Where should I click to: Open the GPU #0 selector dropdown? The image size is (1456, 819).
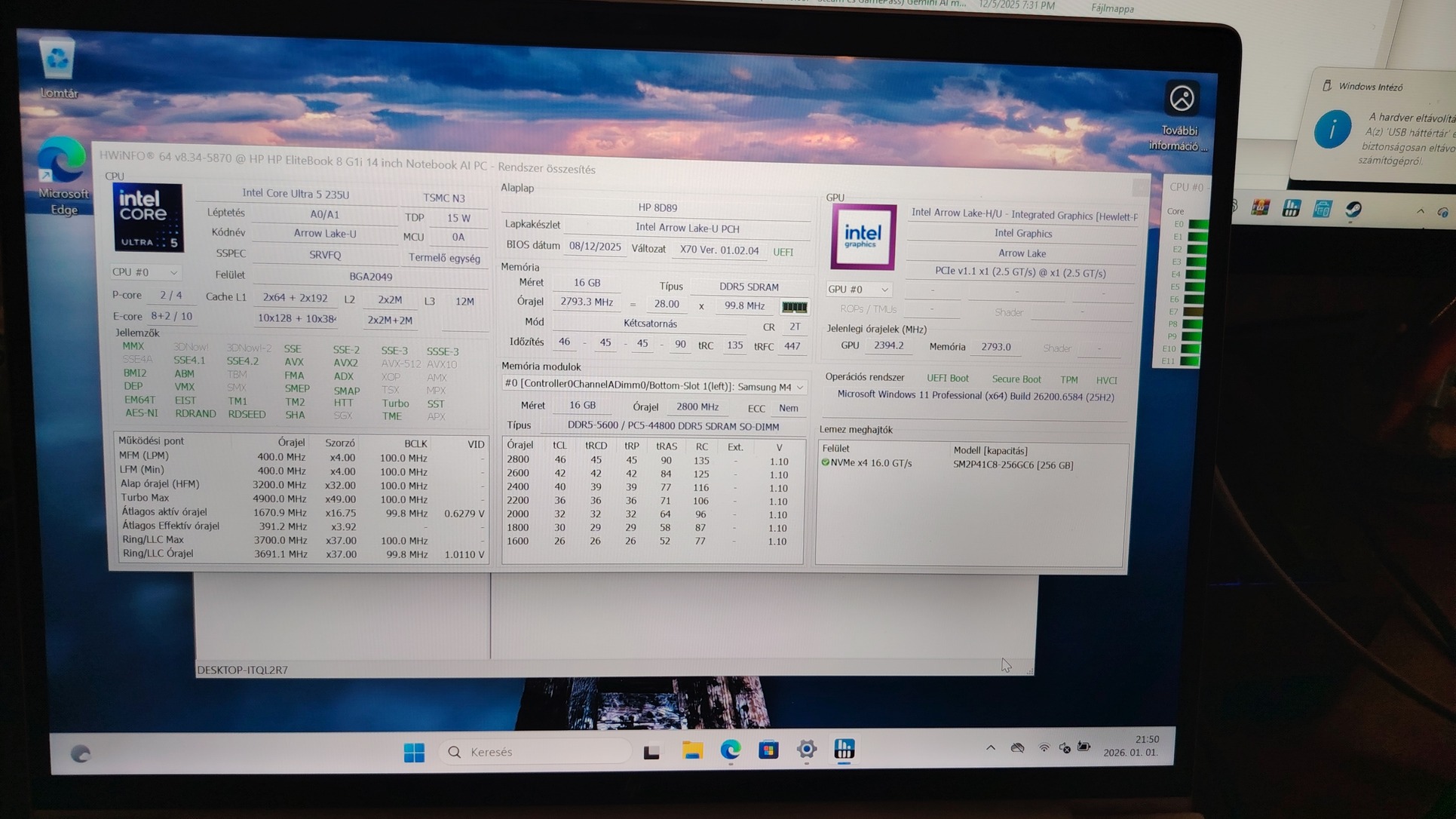[x=858, y=290]
